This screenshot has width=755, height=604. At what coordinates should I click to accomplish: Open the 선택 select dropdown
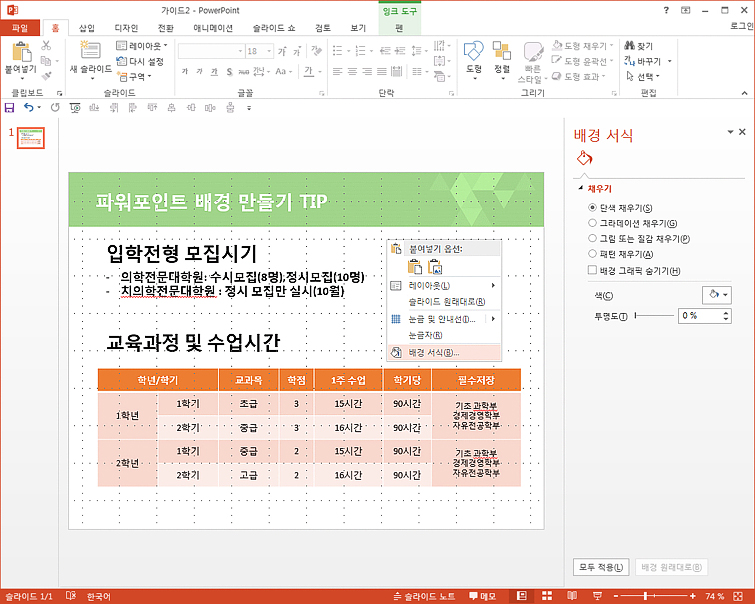pos(643,76)
